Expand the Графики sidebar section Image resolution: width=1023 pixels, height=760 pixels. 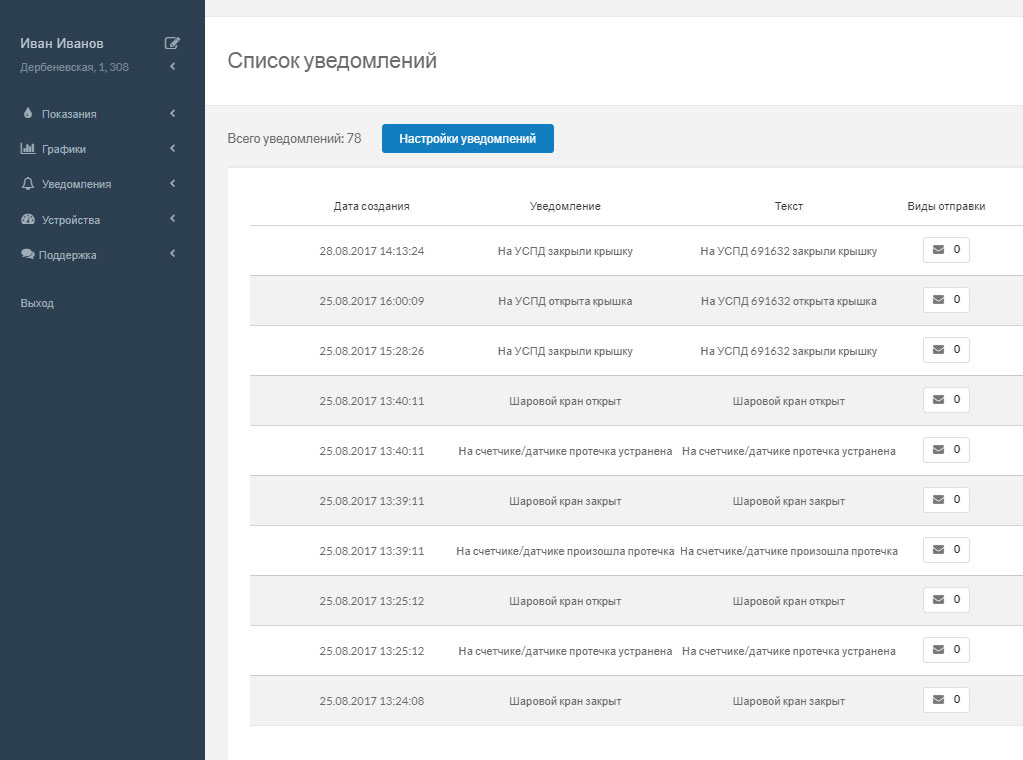pos(172,149)
